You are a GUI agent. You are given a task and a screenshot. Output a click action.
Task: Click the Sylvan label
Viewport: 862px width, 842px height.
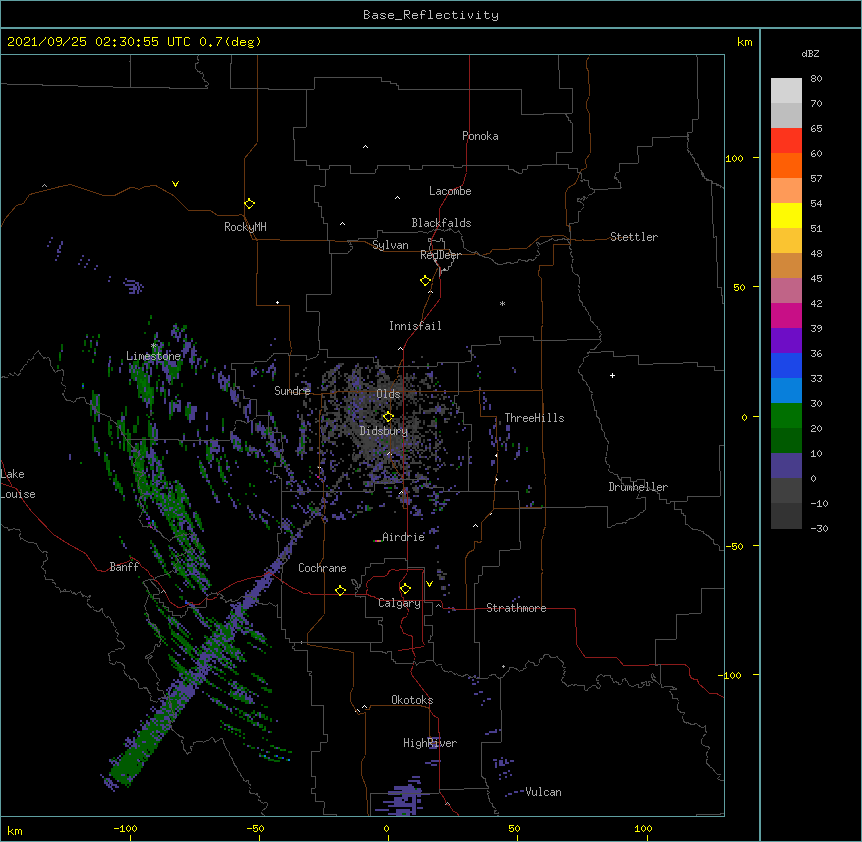(x=390, y=245)
